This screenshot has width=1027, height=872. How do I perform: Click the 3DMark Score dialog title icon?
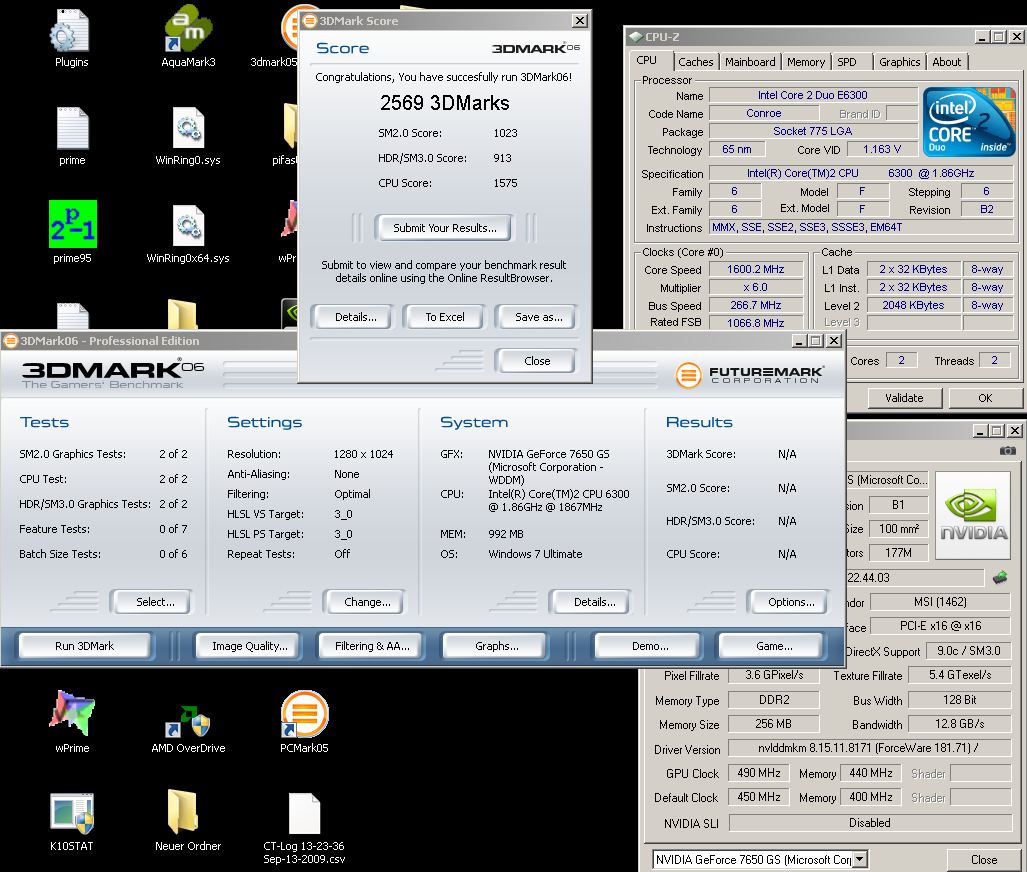pos(309,21)
